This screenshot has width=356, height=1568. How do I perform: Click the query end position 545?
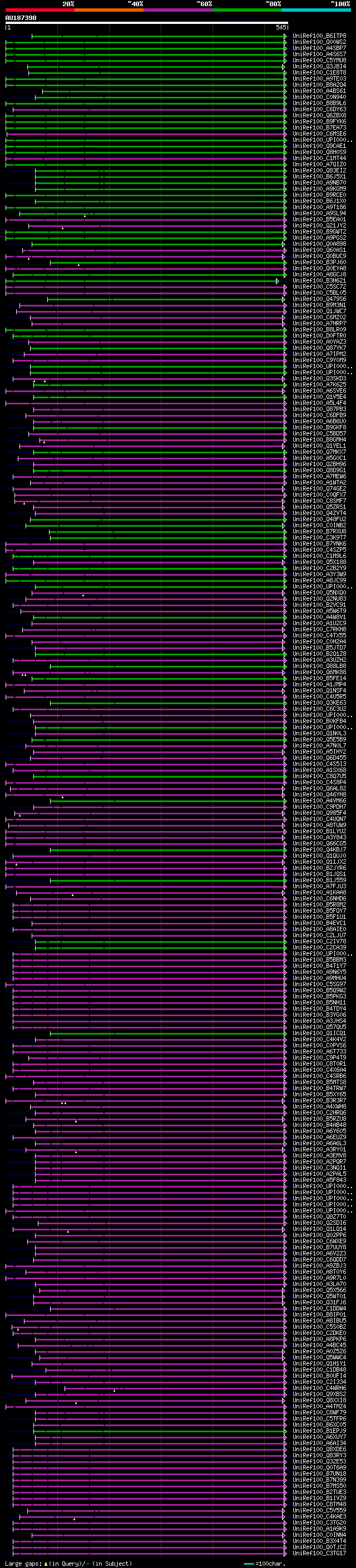tap(280, 27)
